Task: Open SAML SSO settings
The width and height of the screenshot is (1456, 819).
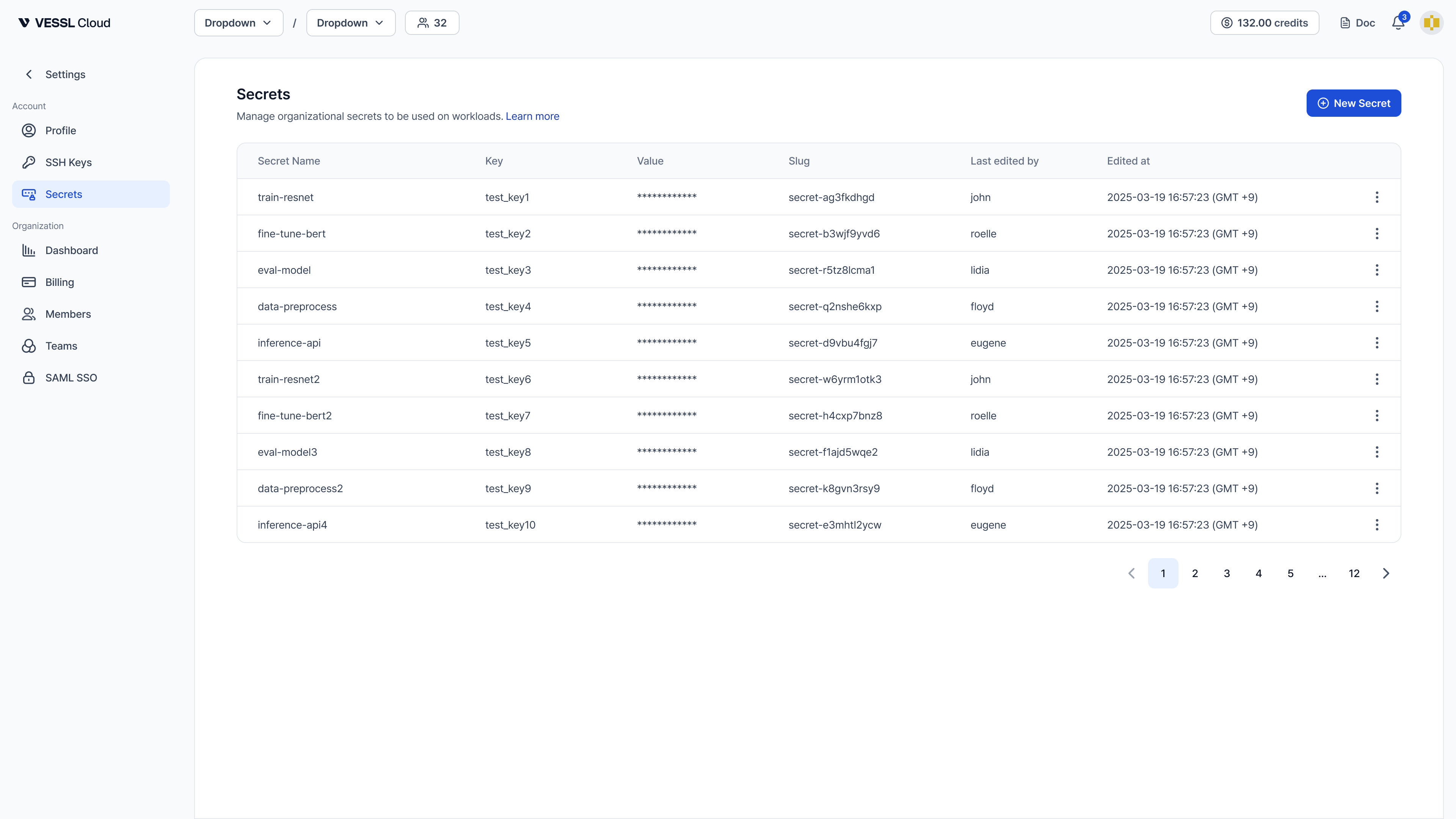Action: [x=91, y=378]
